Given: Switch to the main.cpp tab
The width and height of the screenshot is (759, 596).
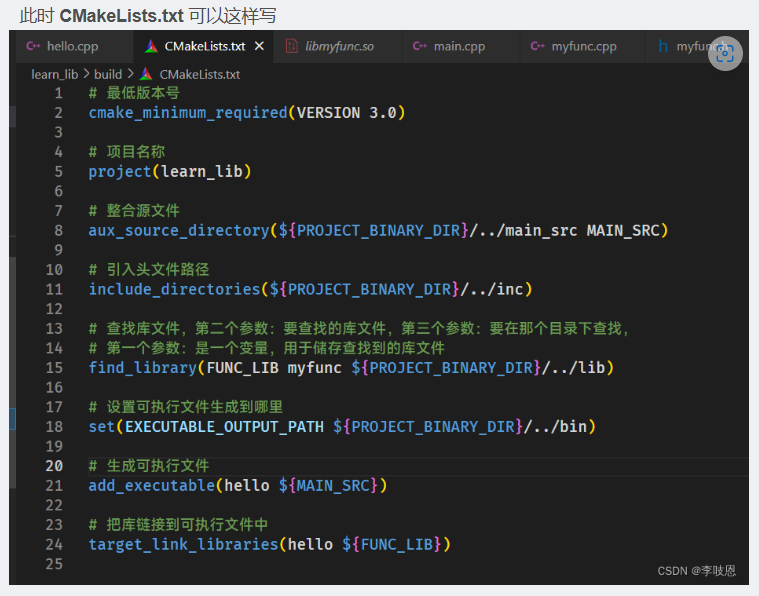Looking at the screenshot, I should point(461,46).
